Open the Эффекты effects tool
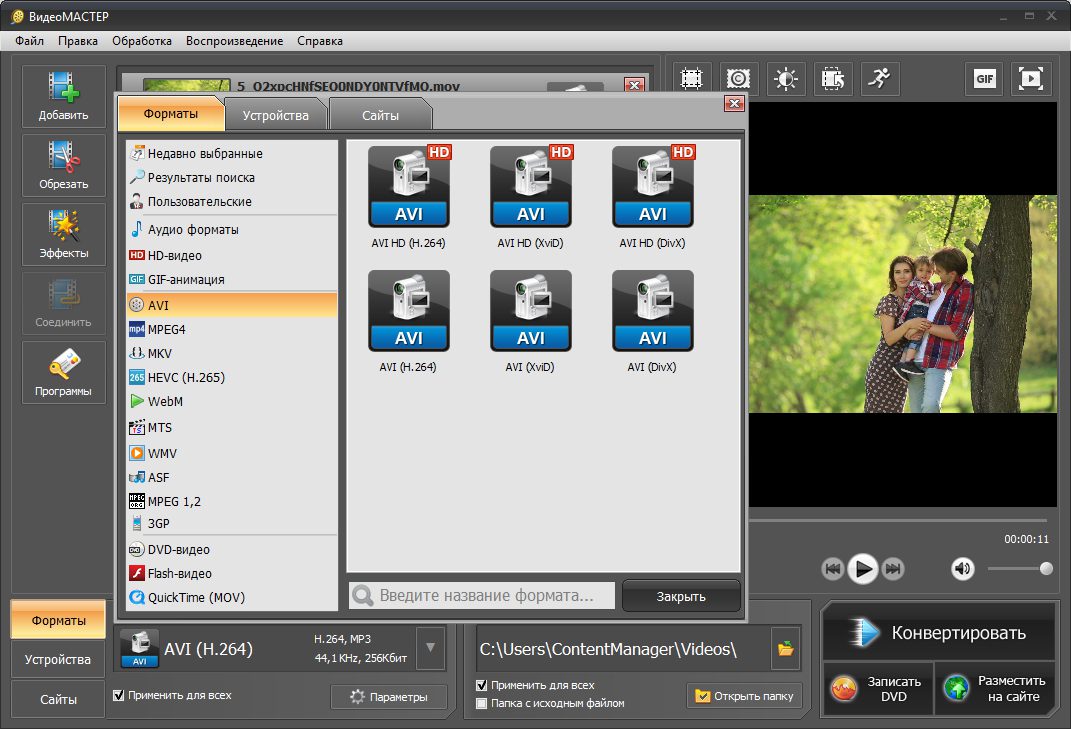1071x729 pixels. [x=64, y=234]
